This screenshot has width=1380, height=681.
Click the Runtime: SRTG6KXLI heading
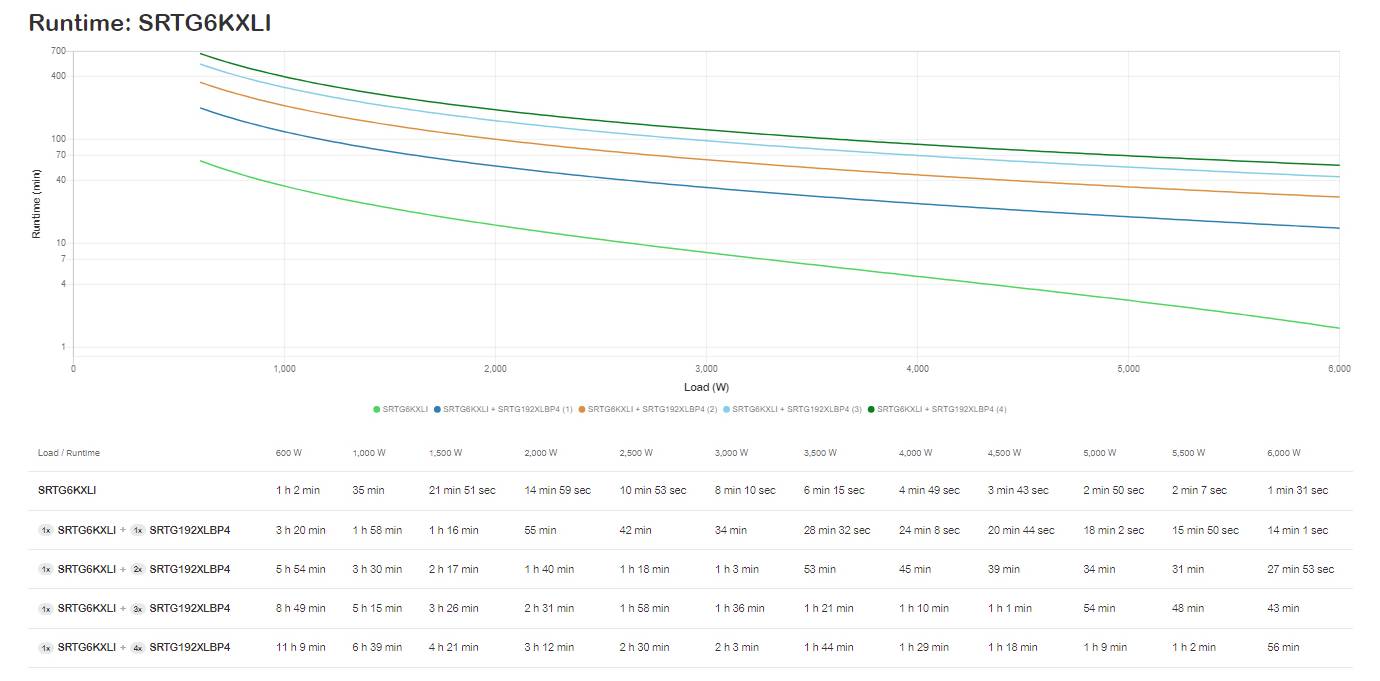click(150, 22)
